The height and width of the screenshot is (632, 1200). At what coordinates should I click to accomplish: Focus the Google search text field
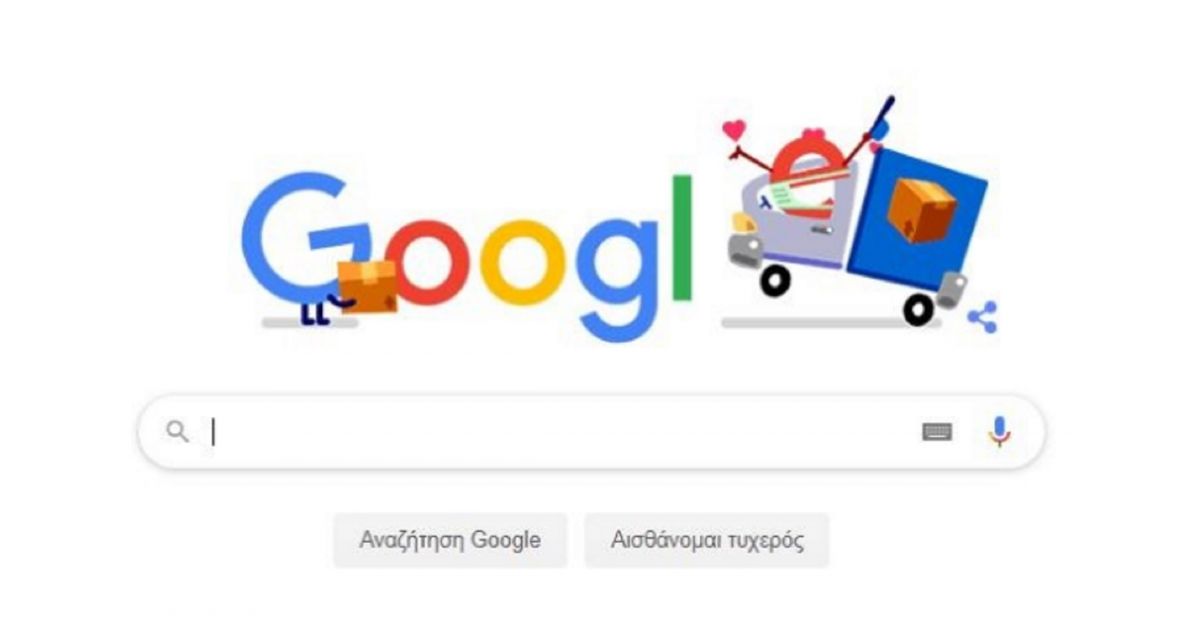[591, 432]
